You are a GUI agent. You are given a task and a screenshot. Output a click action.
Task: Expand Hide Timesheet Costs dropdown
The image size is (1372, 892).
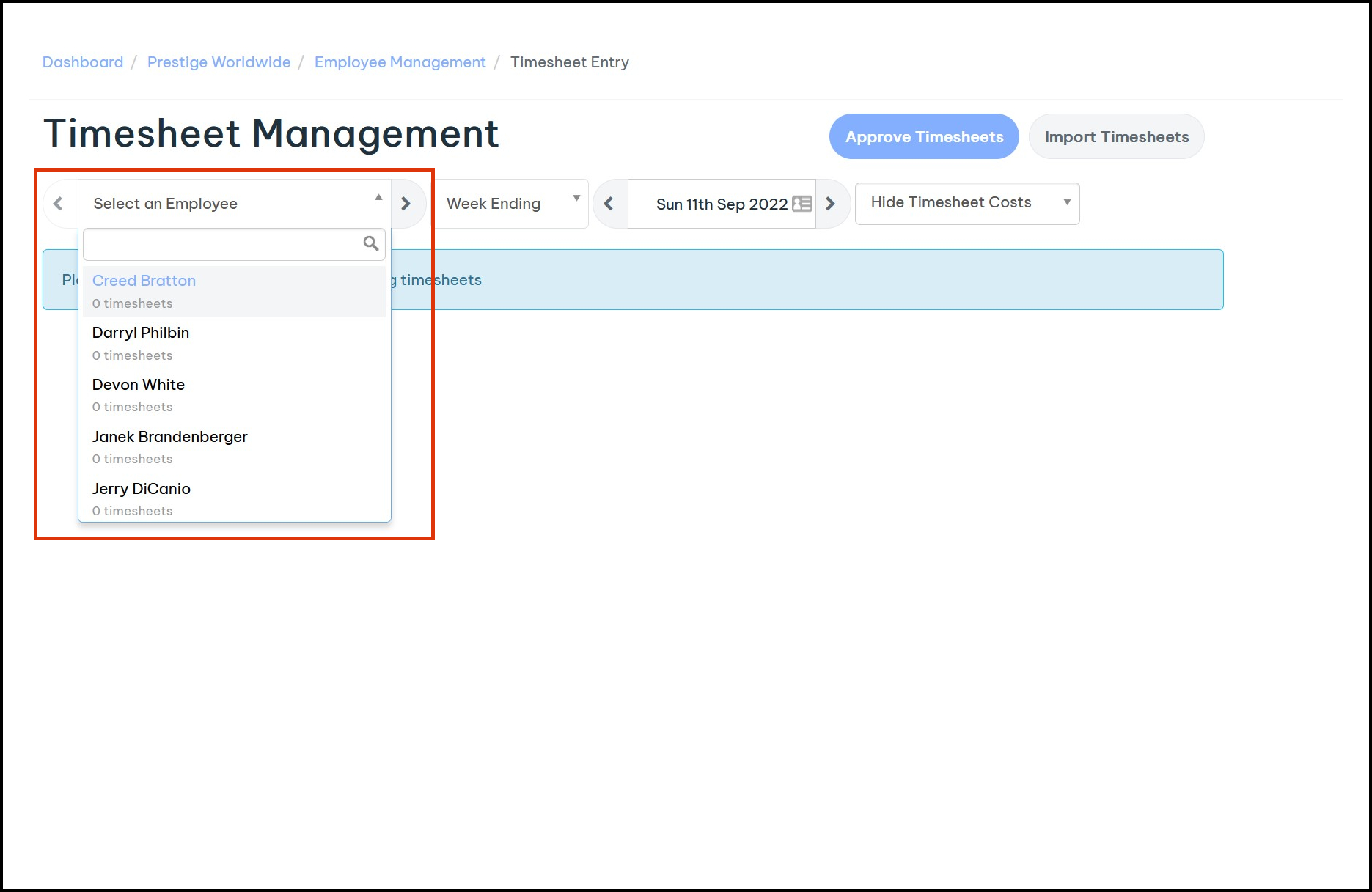[x=966, y=203]
